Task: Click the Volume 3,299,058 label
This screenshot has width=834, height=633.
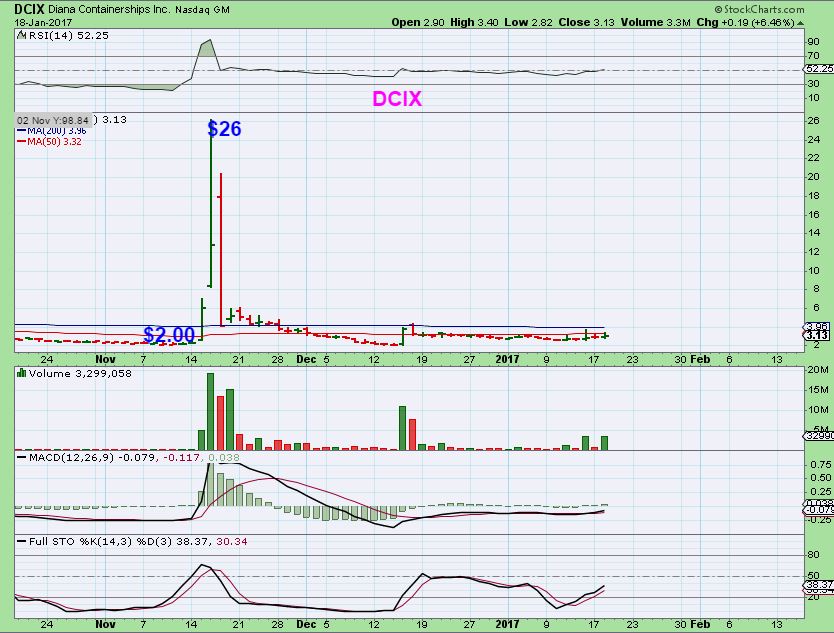Action: coord(80,373)
